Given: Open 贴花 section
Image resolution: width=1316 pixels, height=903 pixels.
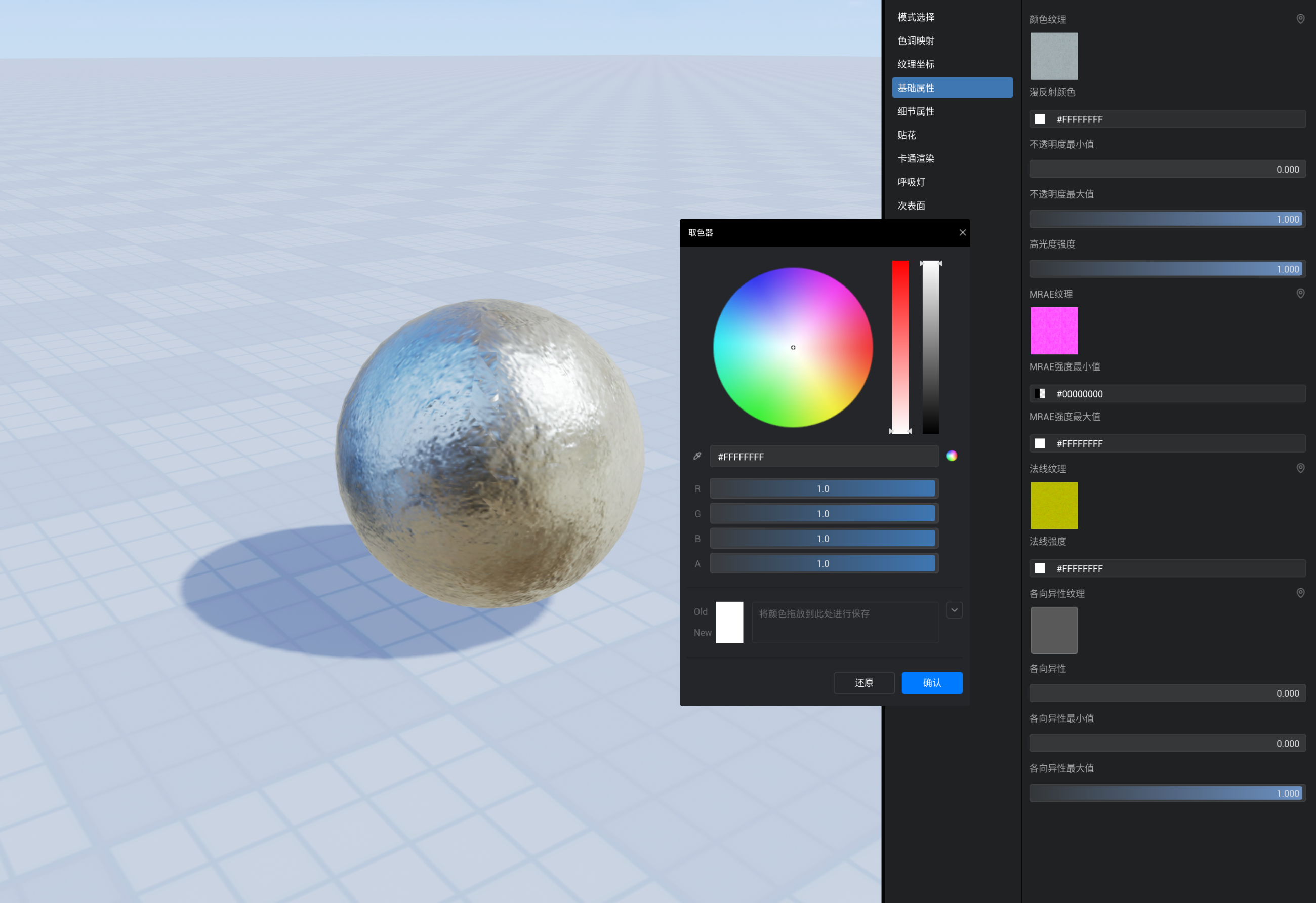Looking at the screenshot, I should 952,135.
